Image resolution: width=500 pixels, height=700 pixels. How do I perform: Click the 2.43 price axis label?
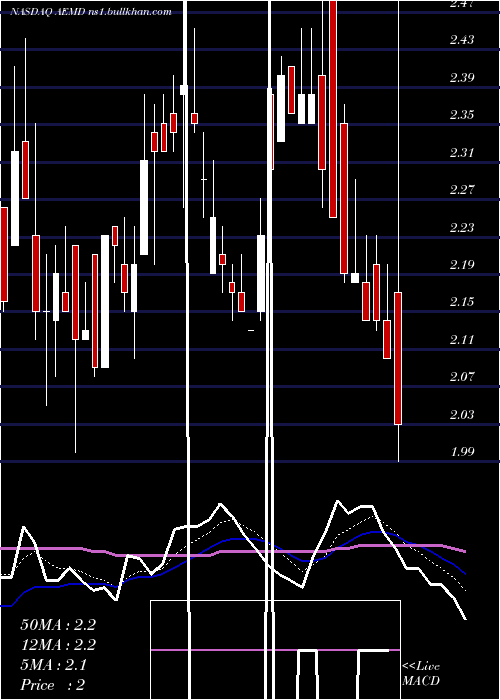(462, 40)
